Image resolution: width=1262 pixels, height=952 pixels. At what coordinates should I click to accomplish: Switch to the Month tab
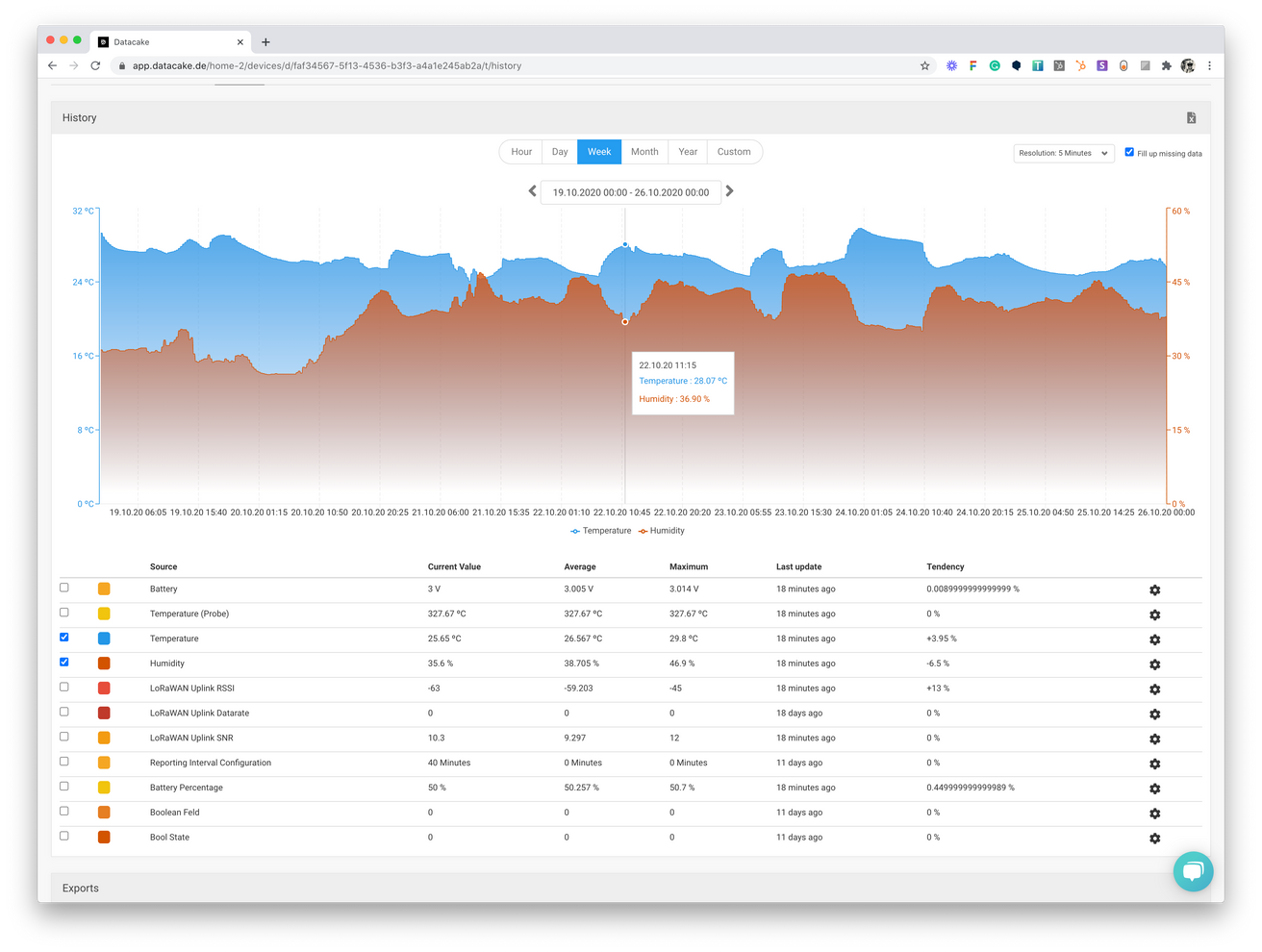coord(644,151)
